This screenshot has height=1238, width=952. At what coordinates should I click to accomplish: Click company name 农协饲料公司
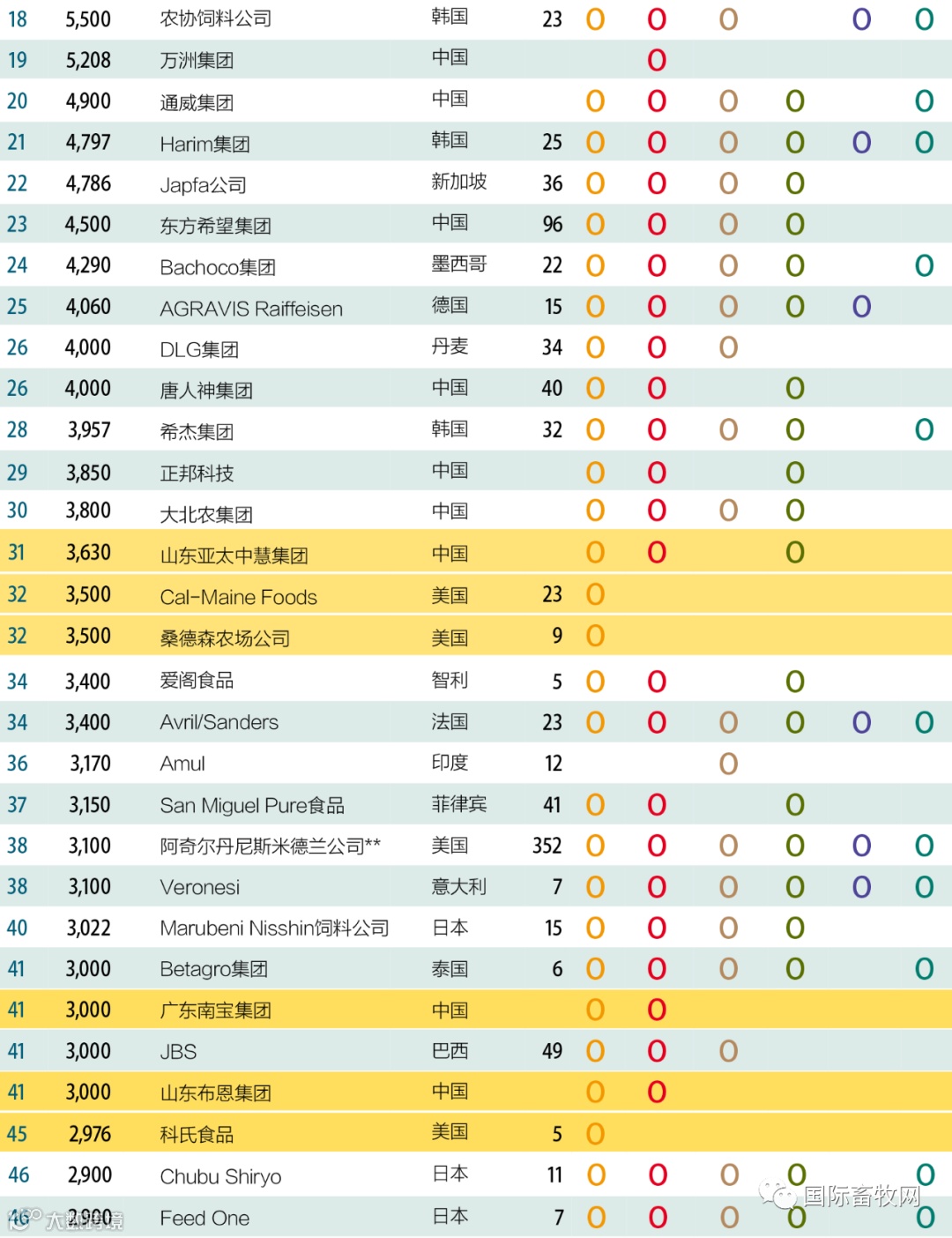(x=216, y=19)
